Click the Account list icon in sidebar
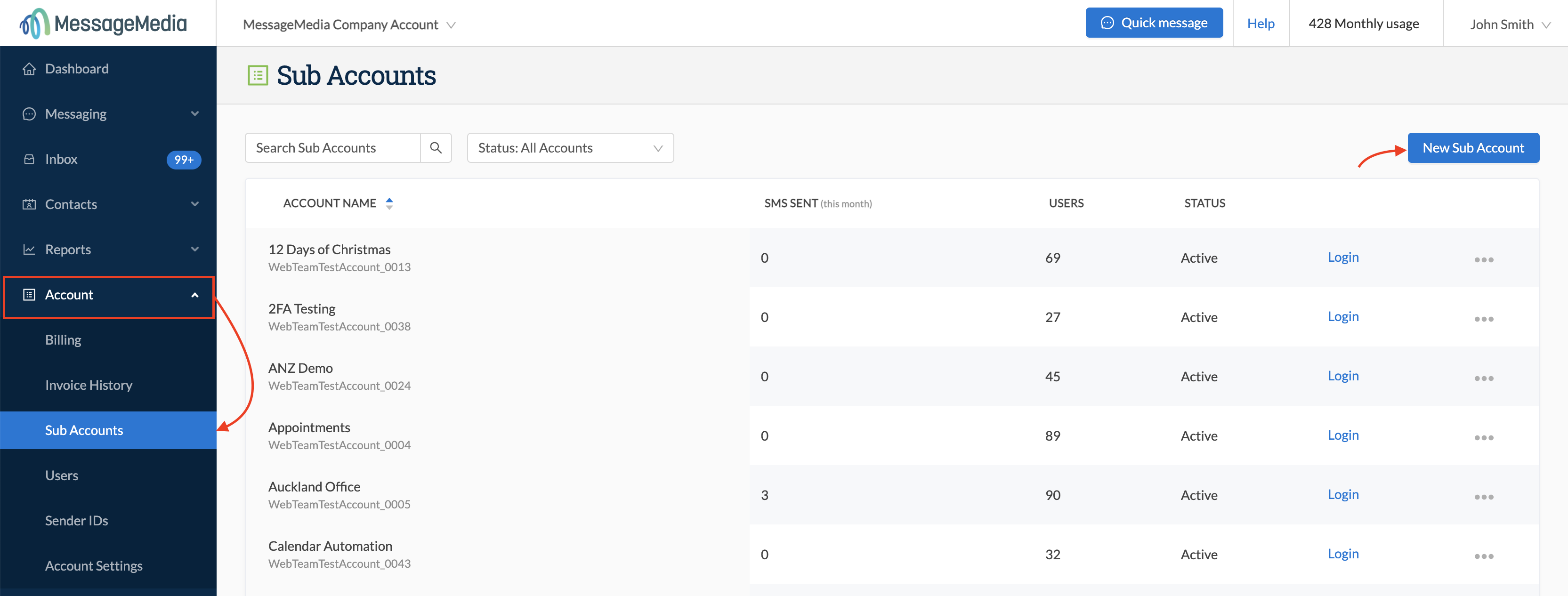Screen dimensions: 1568x596 point(29,295)
